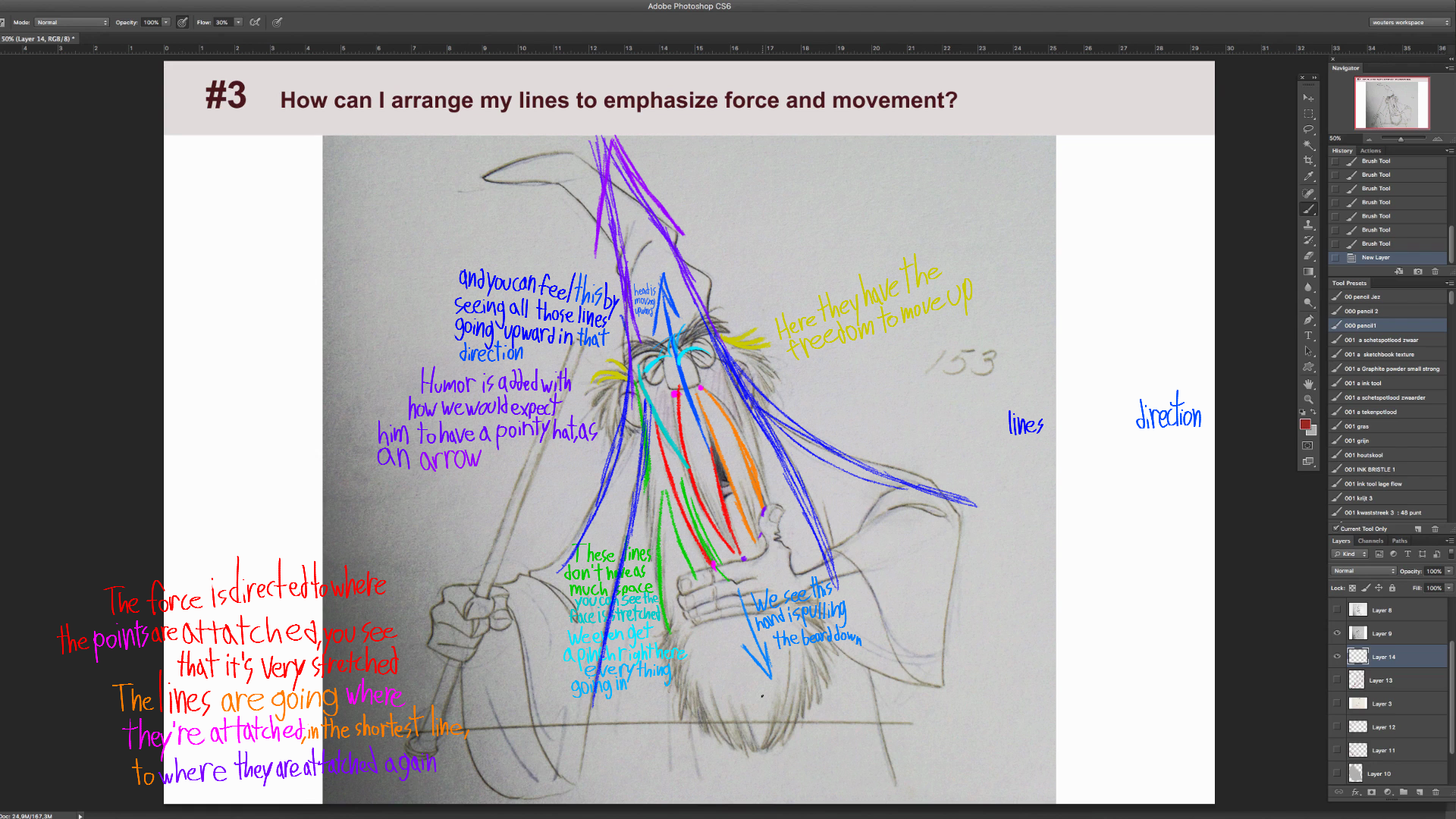Open layer Fill slider dropdown
The height and width of the screenshot is (819, 1456).
pyautogui.click(x=1448, y=588)
